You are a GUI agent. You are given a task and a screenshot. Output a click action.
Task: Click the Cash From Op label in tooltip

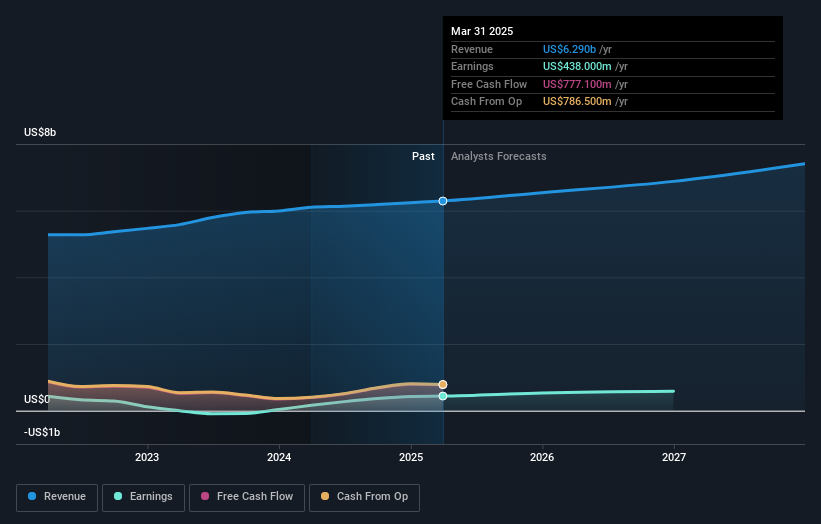pos(486,102)
